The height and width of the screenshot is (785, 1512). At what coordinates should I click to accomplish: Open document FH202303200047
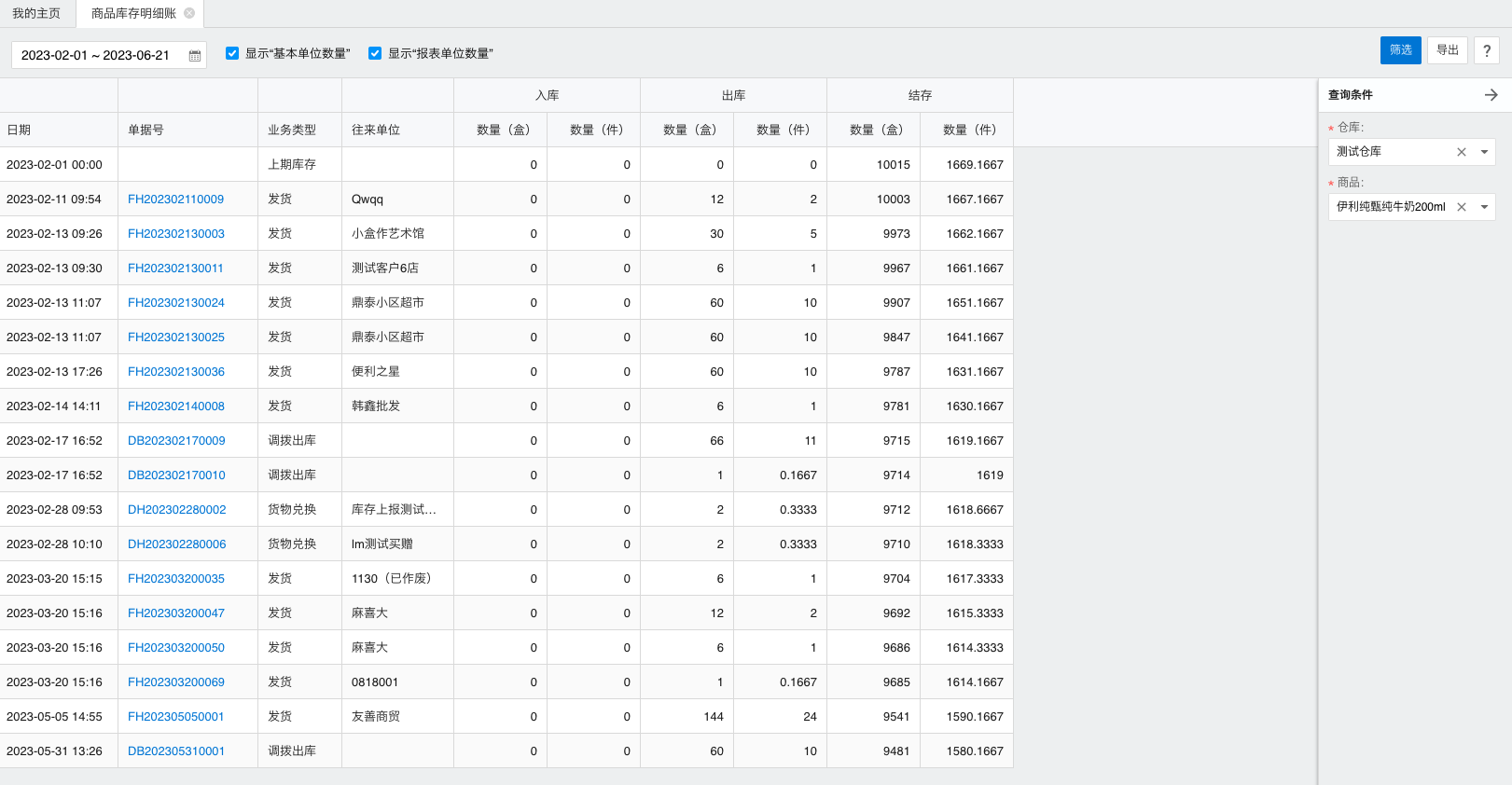pos(175,613)
